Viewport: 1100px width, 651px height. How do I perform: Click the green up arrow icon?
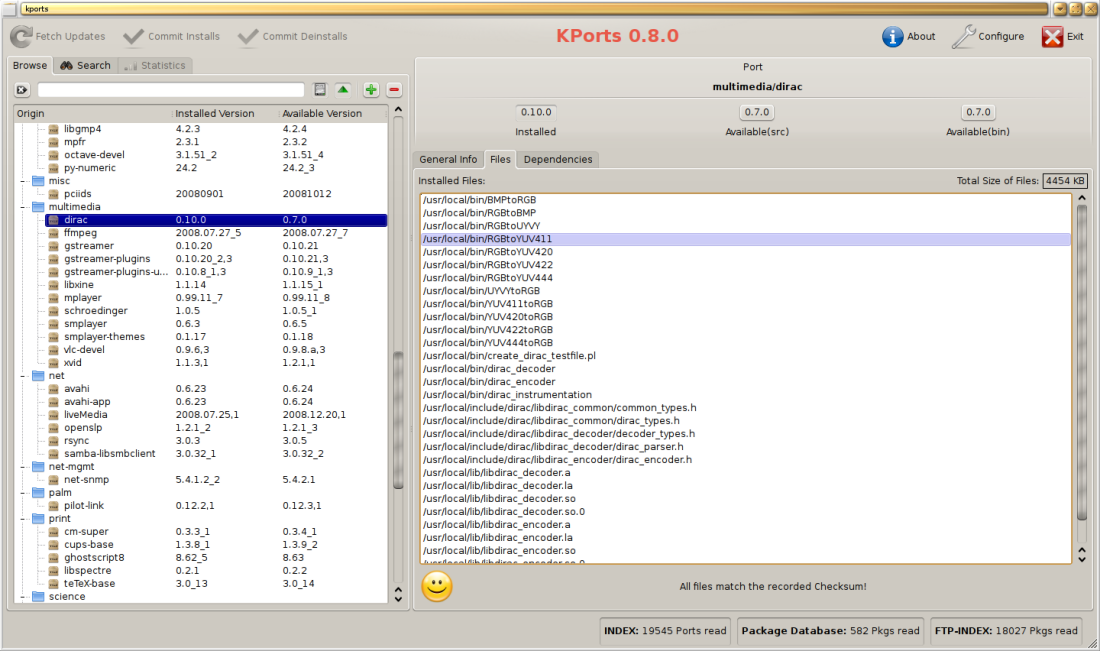[343, 90]
